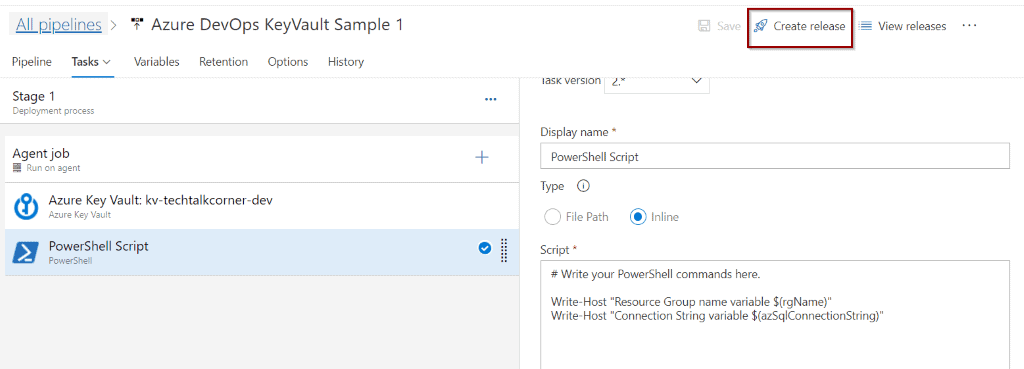Add a task to Agent job with plus
Image resolution: width=1024 pixels, height=369 pixels.
pos(481,157)
